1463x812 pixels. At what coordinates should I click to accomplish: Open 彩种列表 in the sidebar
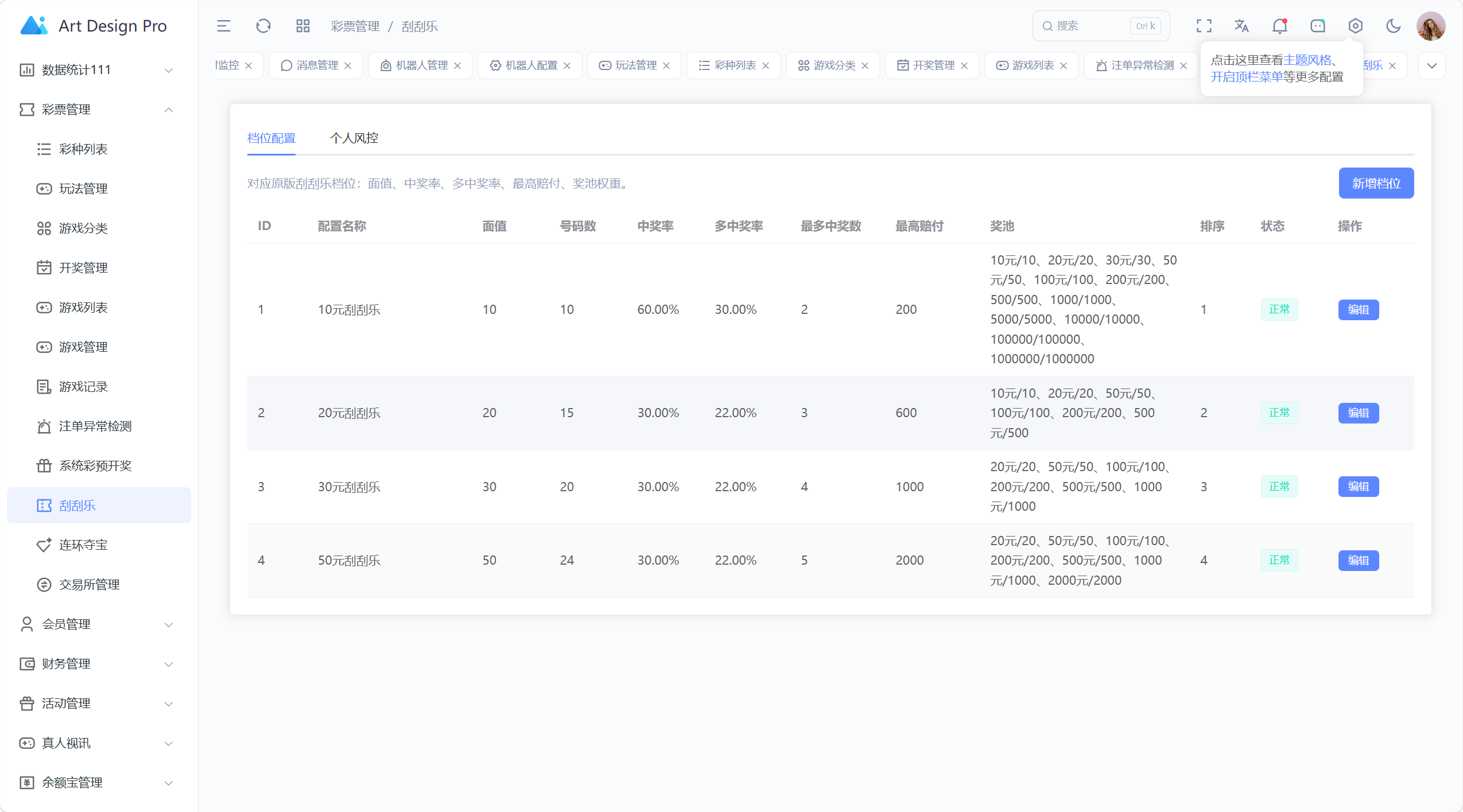point(99,149)
